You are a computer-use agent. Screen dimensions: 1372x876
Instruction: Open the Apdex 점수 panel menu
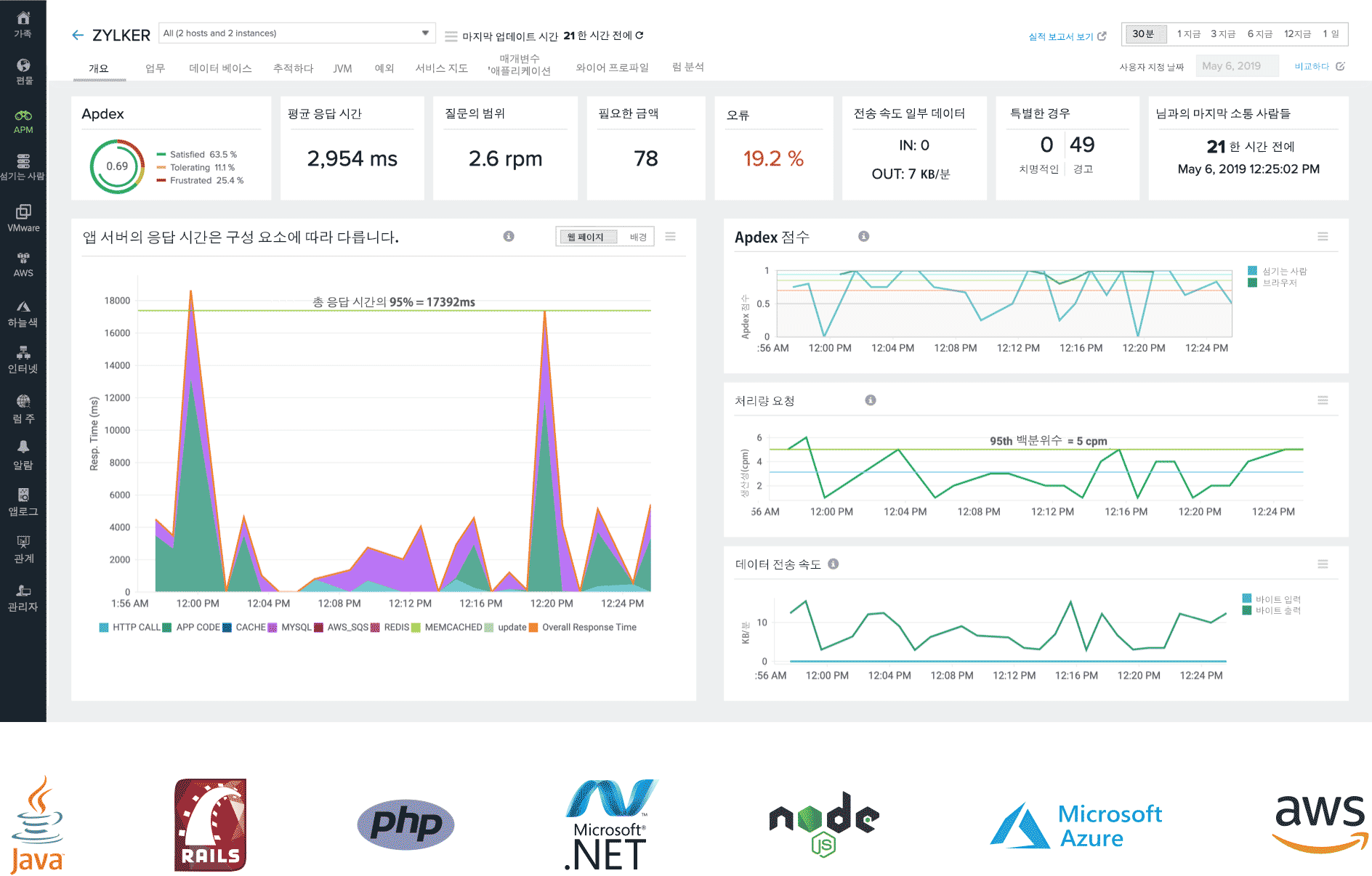[1323, 237]
